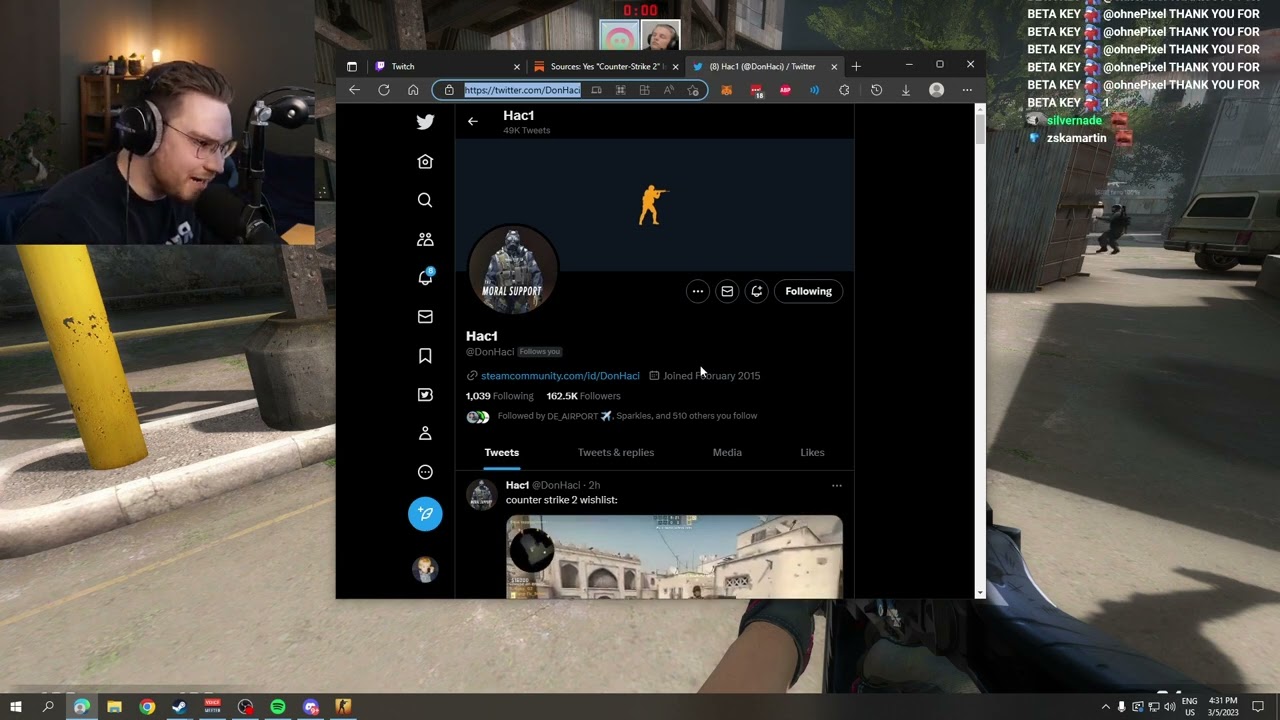This screenshot has width=1280, height=720.
Task: Open browser Settings and more menu
Action: [x=967, y=90]
